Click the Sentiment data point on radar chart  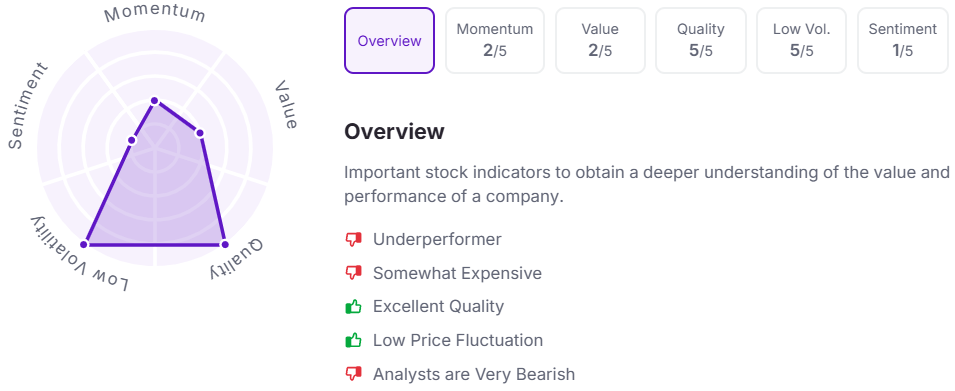pyautogui.click(x=132, y=141)
